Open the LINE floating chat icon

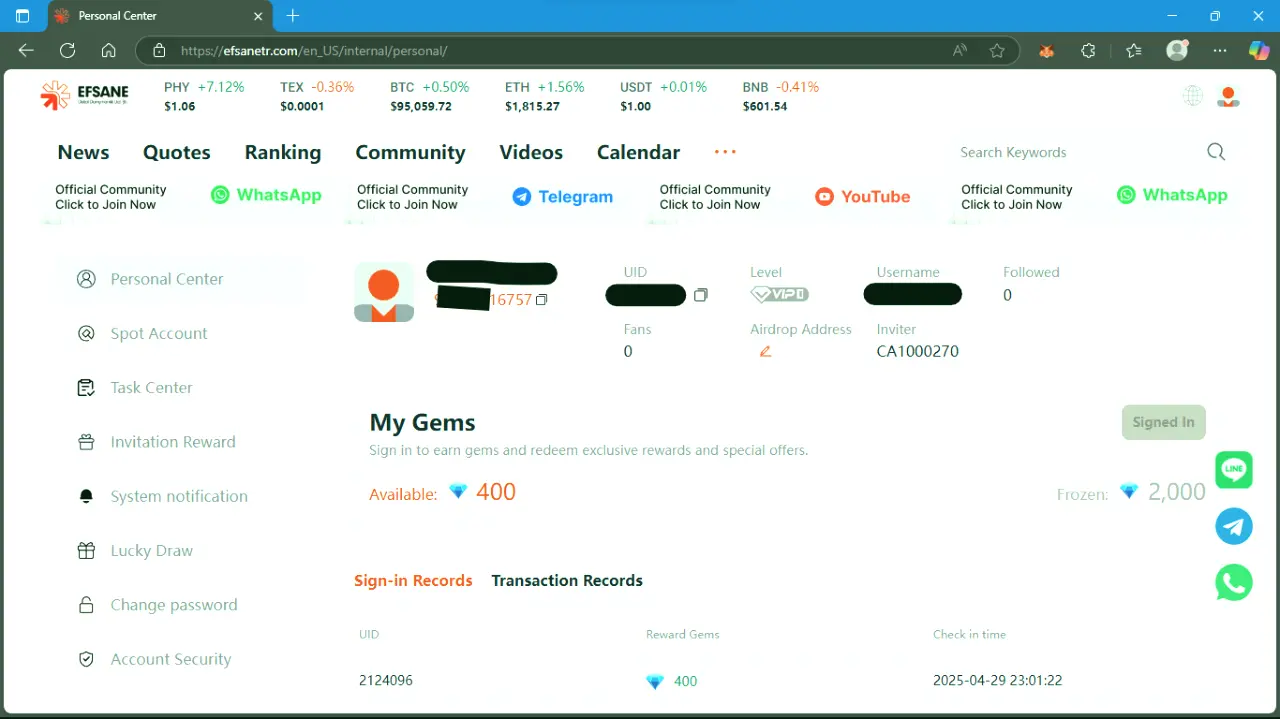[1234, 470]
